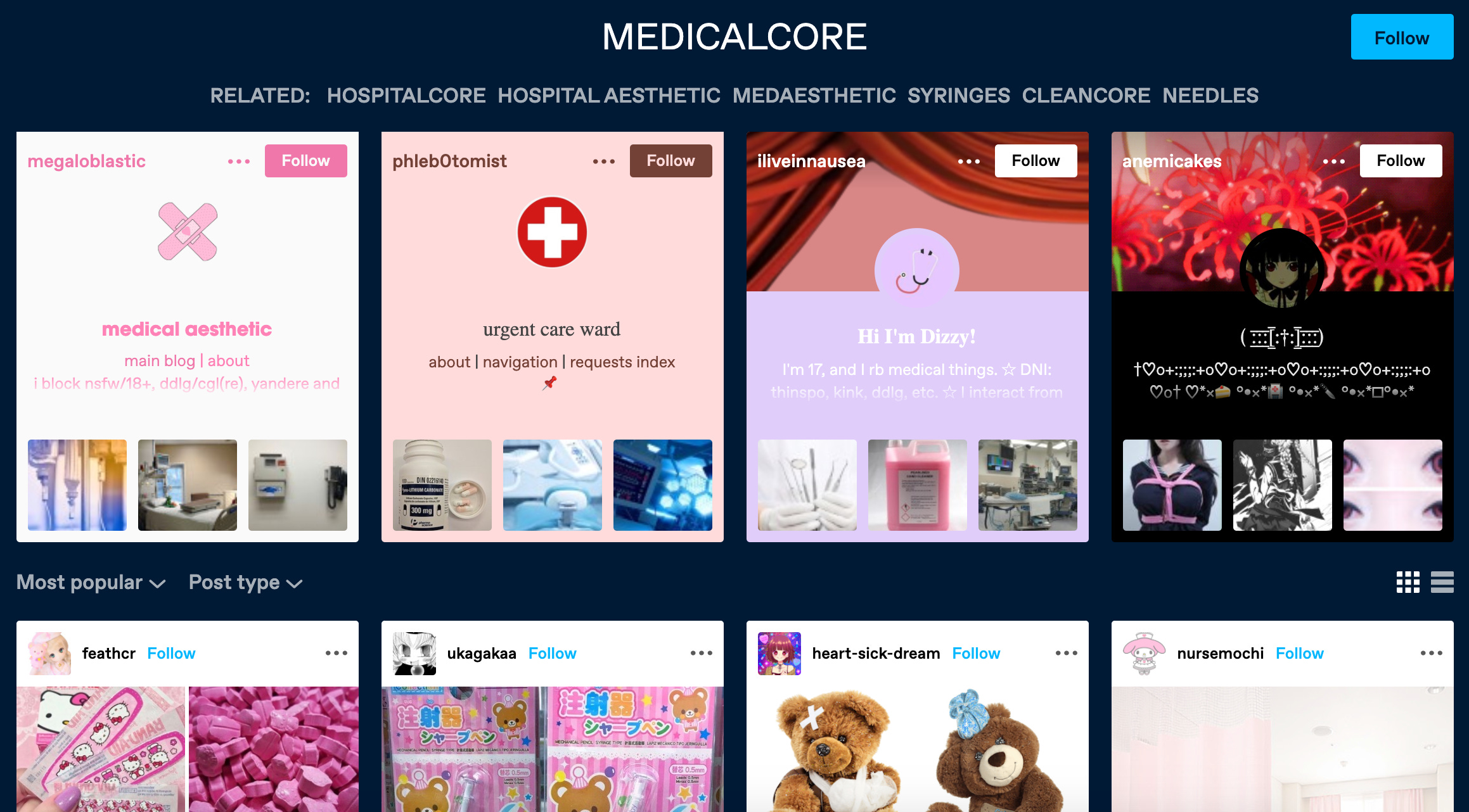Expand the Post type filter dropdown
1469x812 pixels.
(x=246, y=582)
